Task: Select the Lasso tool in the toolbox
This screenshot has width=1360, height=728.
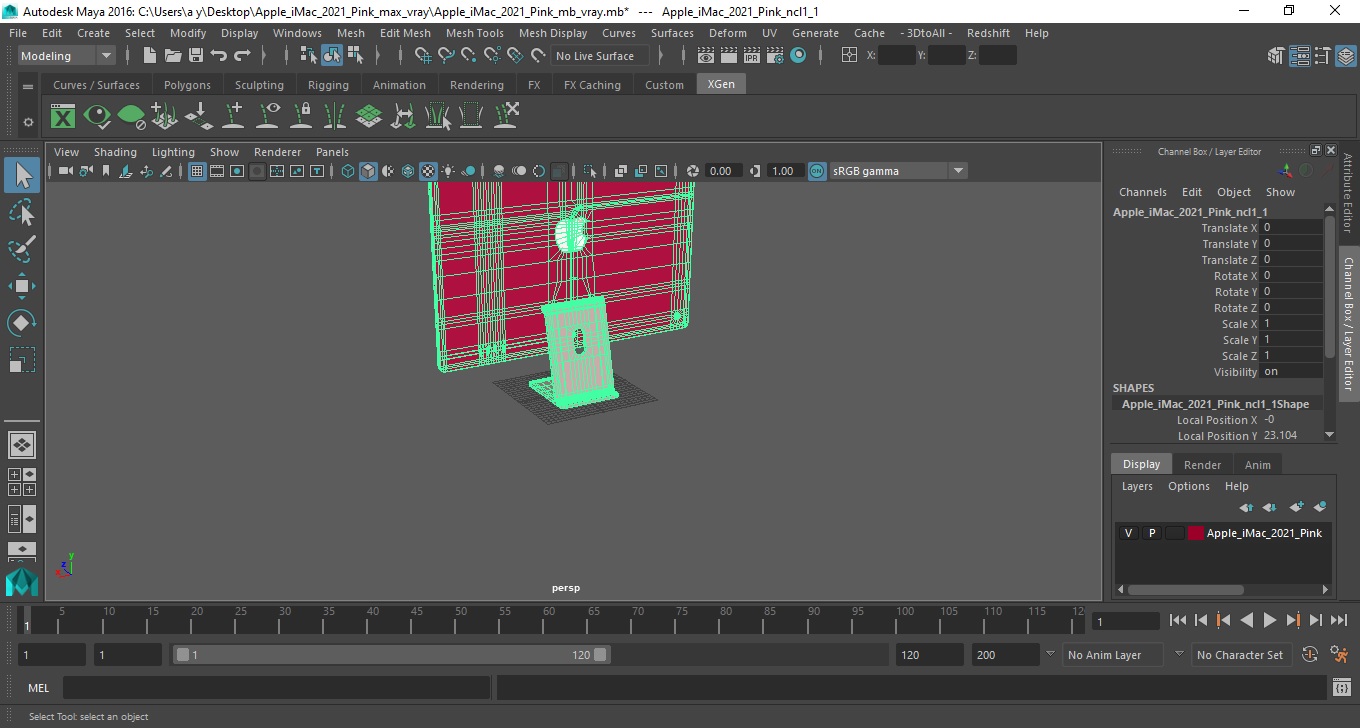Action: click(22, 212)
